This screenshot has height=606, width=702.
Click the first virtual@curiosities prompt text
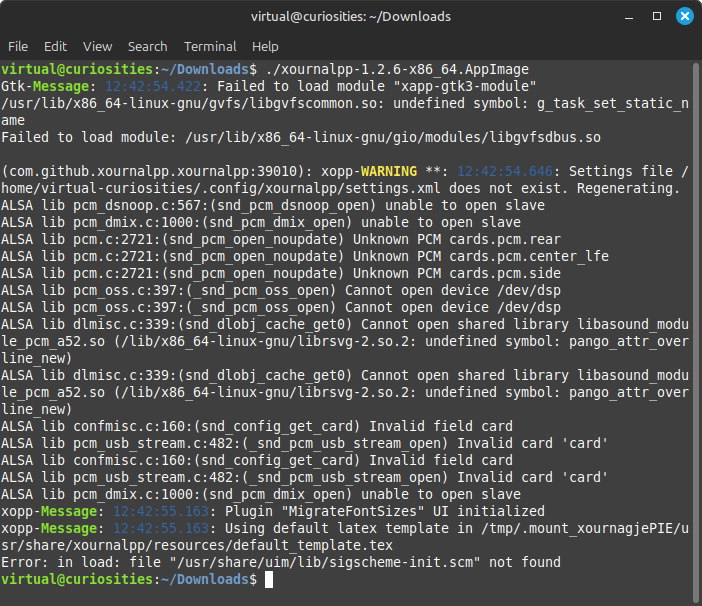tap(77, 69)
